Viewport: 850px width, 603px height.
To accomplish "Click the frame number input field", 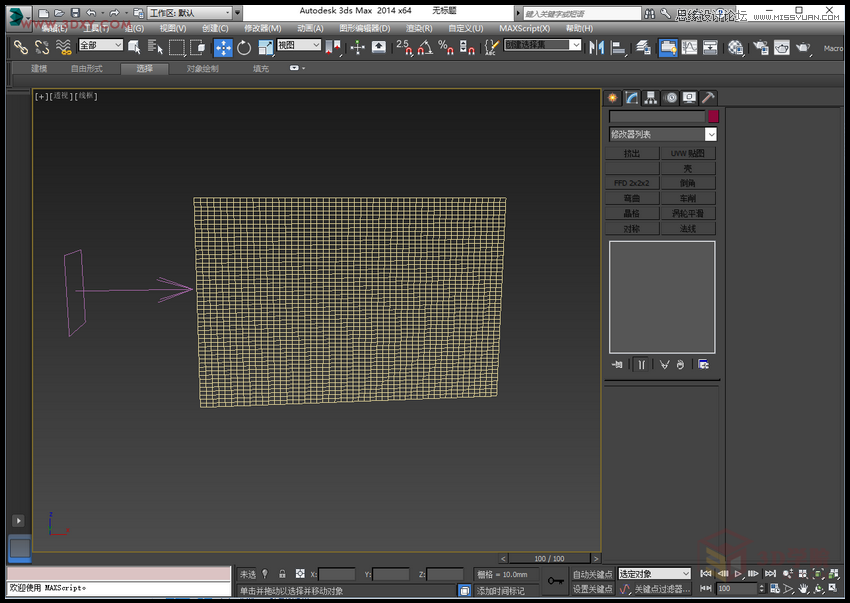I will point(737,588).
